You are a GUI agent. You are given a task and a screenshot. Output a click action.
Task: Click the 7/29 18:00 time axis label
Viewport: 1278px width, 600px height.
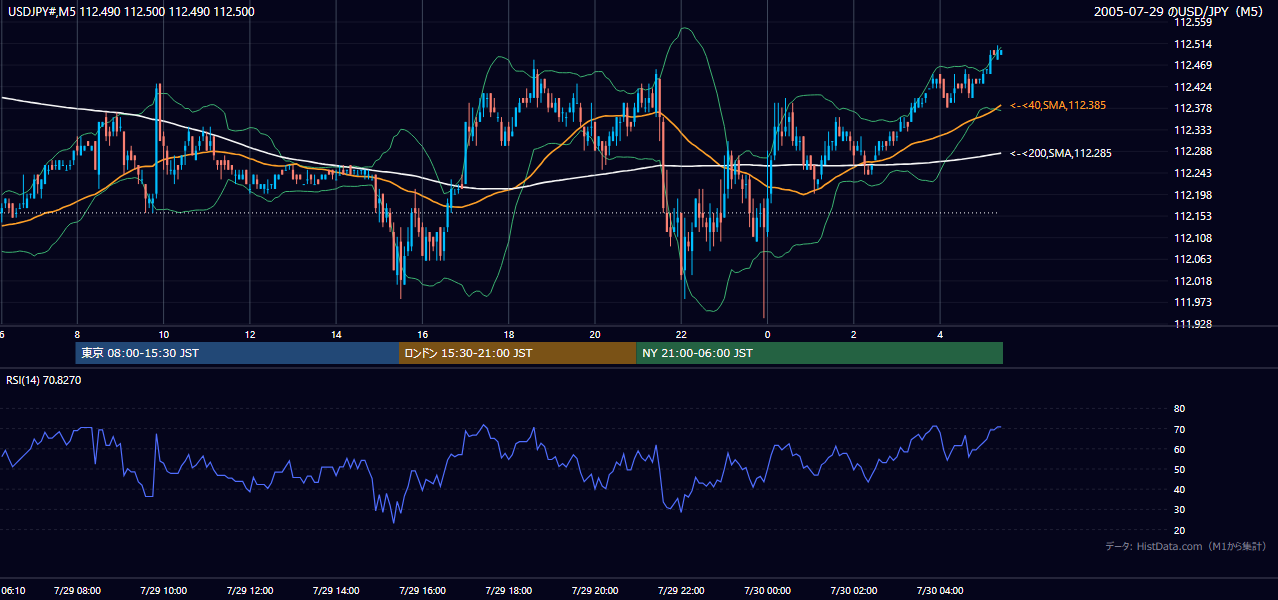(509, 591)
